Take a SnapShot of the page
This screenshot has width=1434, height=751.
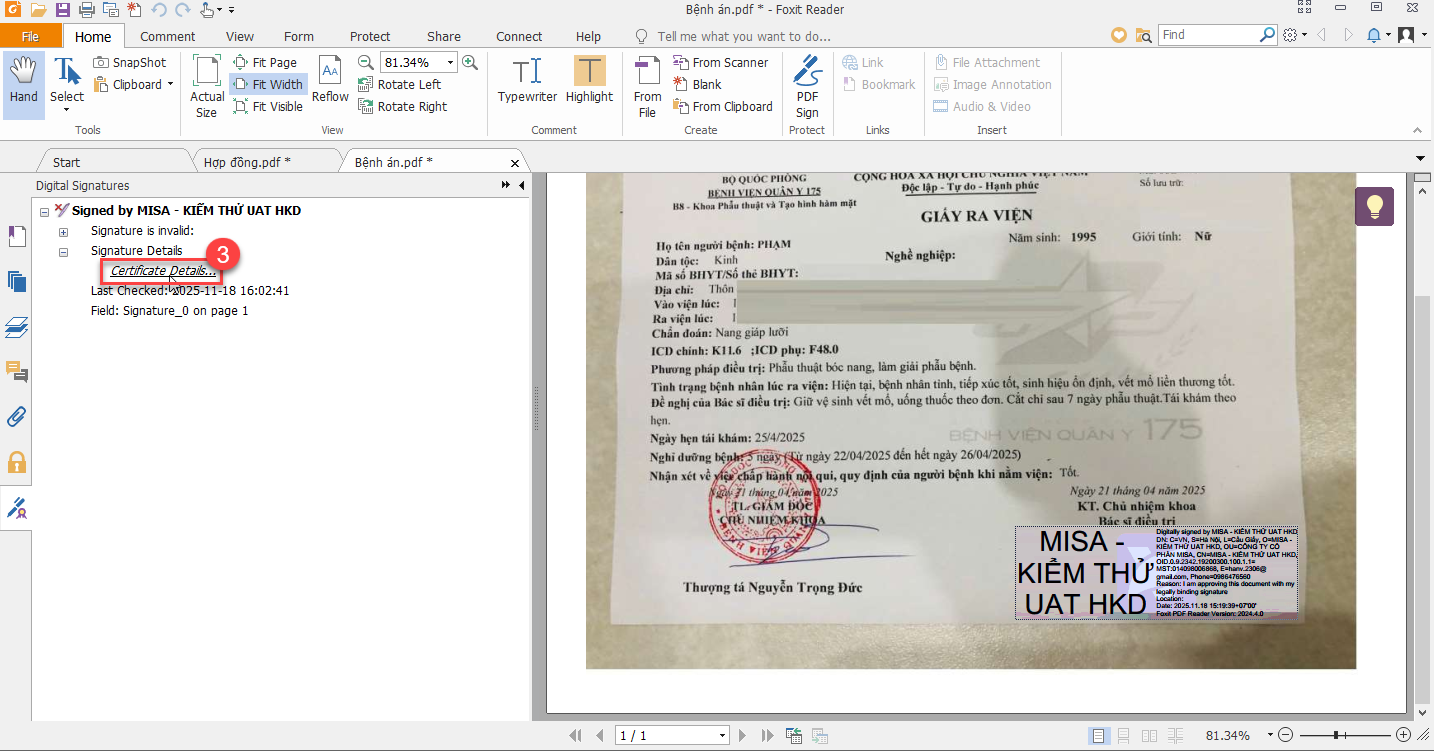[130, 62]
